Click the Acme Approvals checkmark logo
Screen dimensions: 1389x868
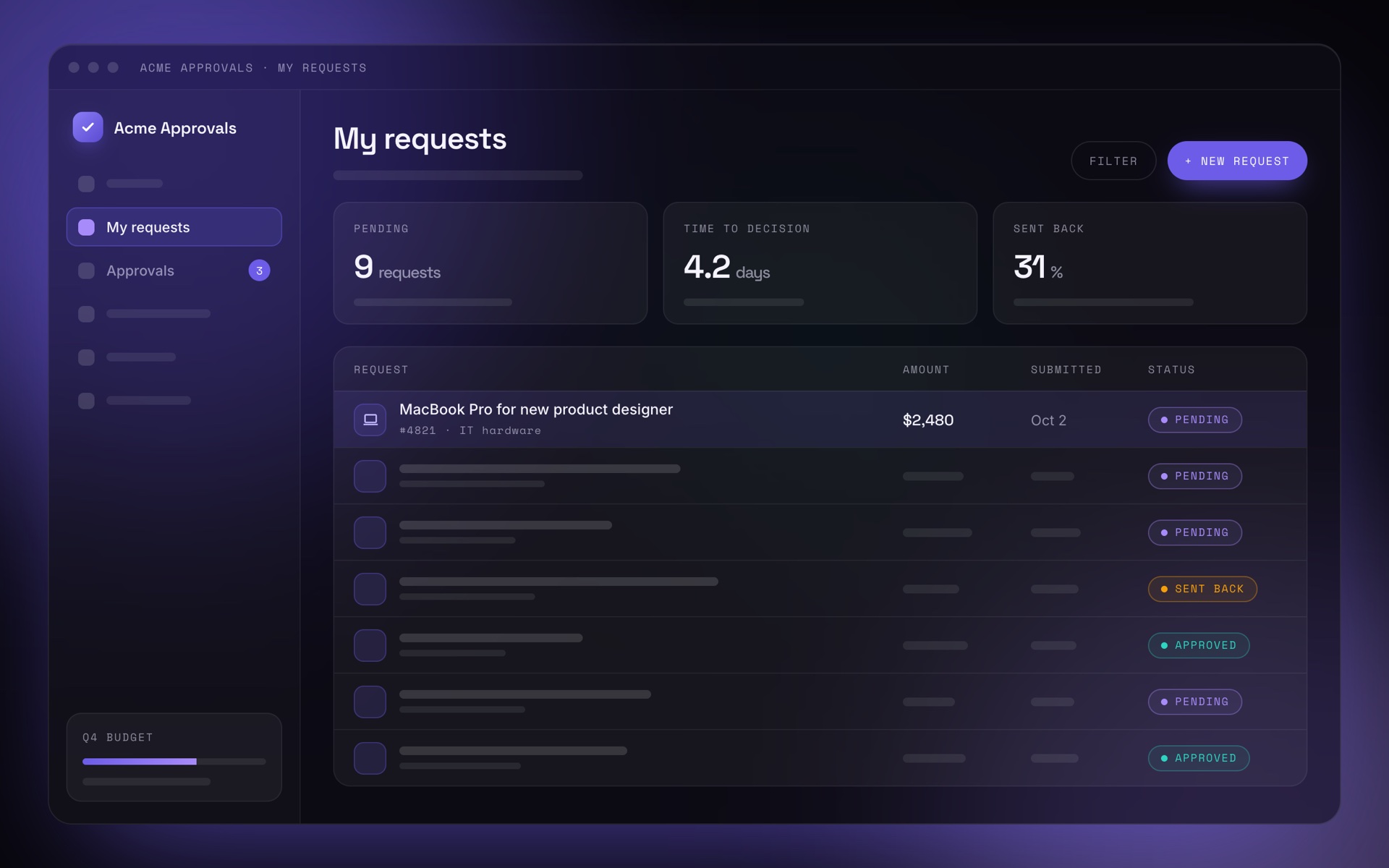(88, 127)
